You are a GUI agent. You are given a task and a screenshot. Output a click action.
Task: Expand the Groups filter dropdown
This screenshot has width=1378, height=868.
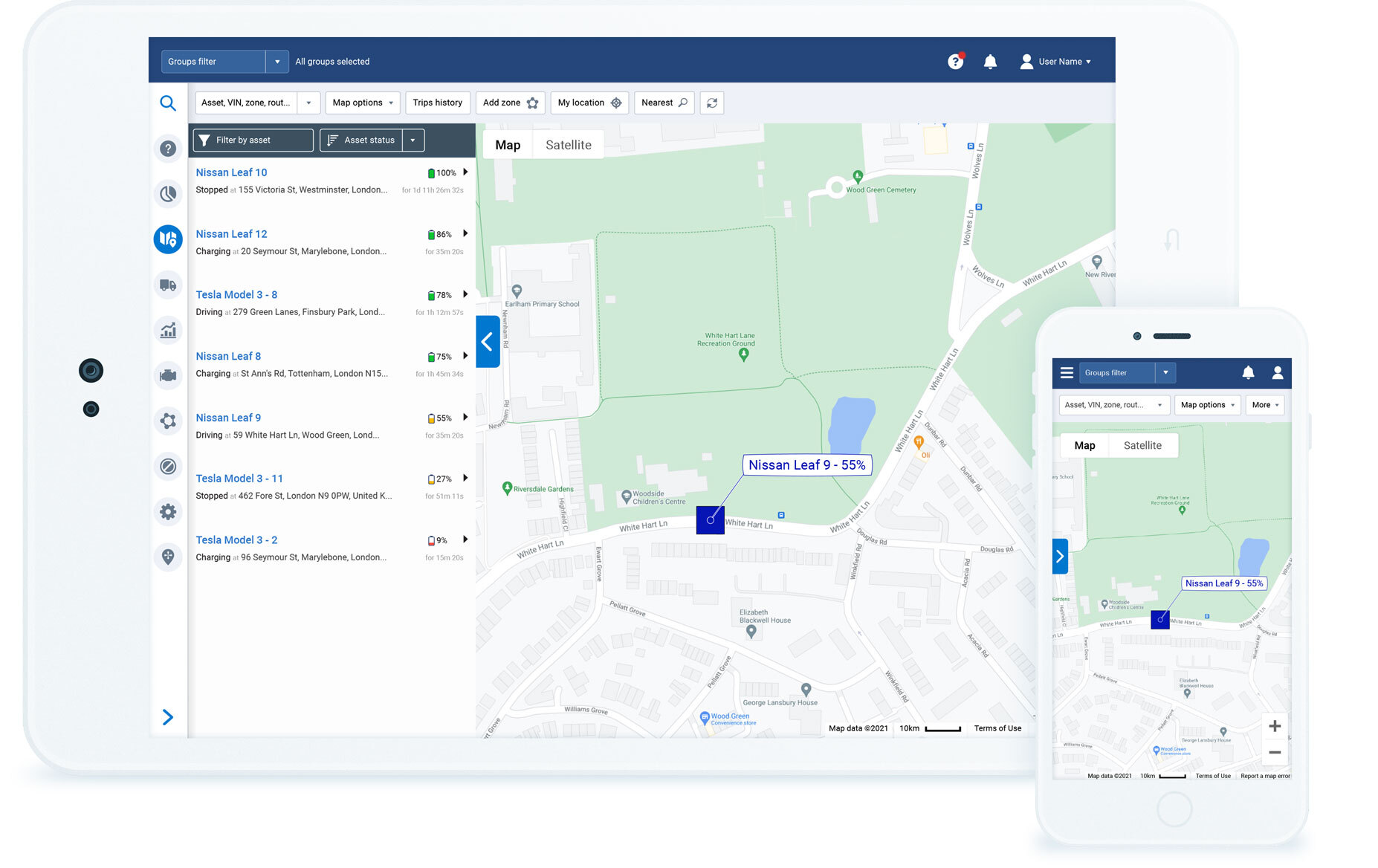pyautogui.click(x=277, y=61)
